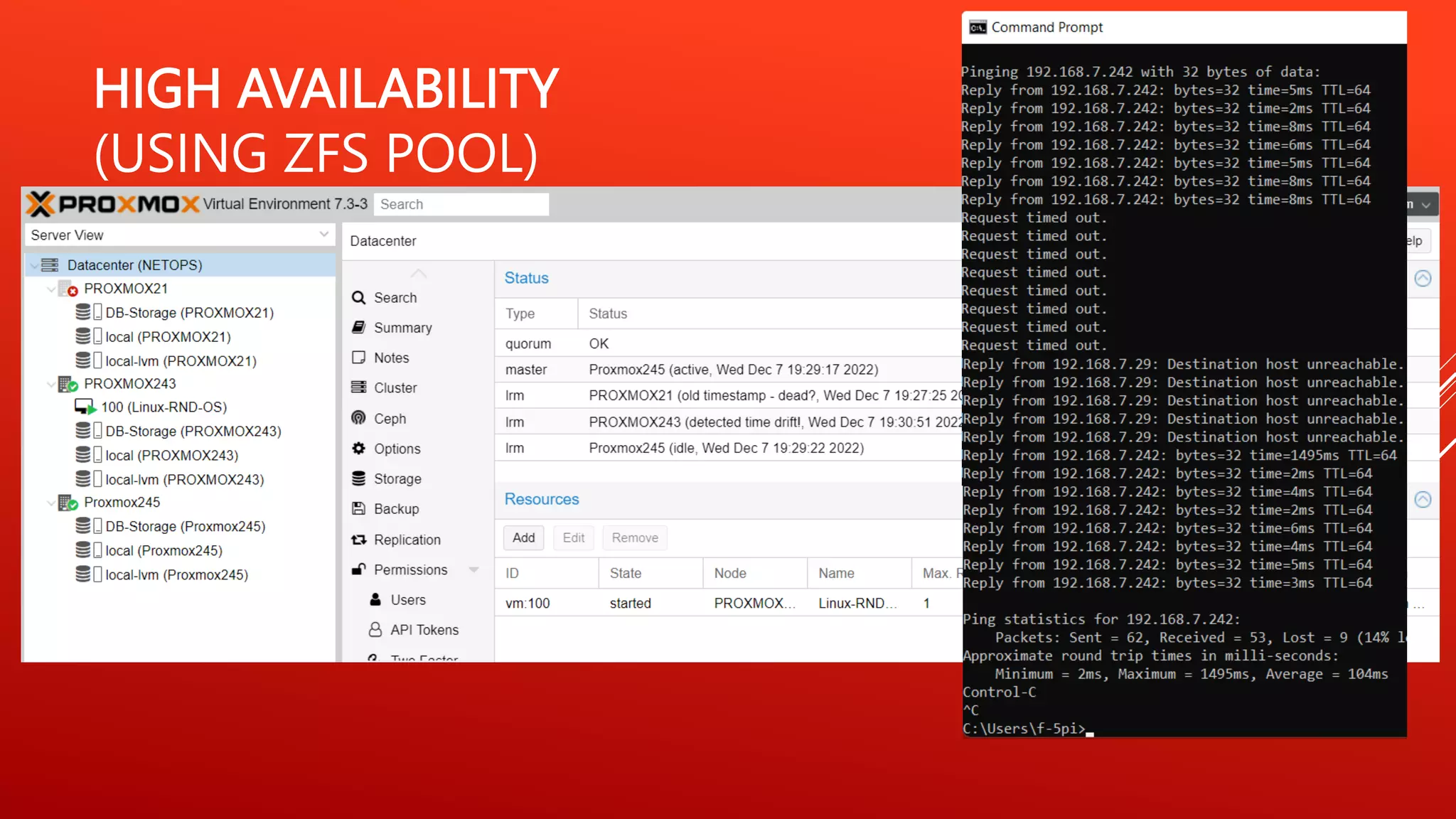Click the Node column header

click(x=756, y=573)
